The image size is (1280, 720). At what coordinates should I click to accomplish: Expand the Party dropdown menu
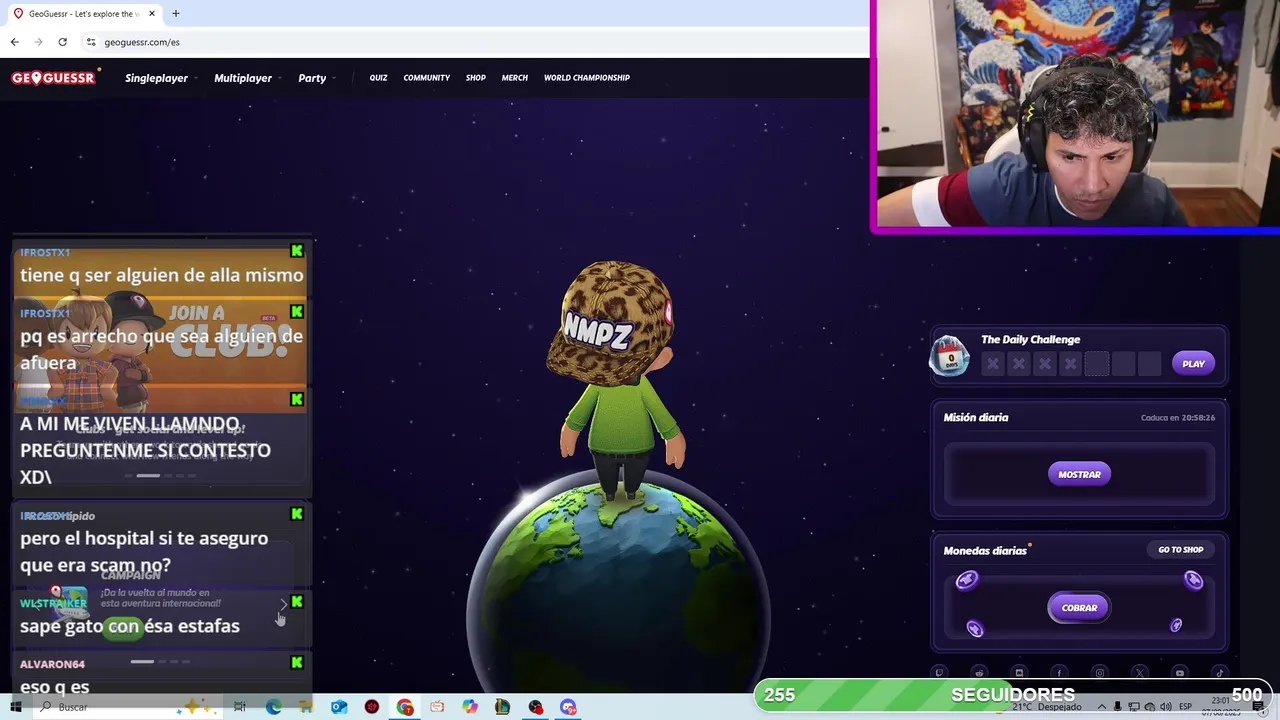(316, 78)
